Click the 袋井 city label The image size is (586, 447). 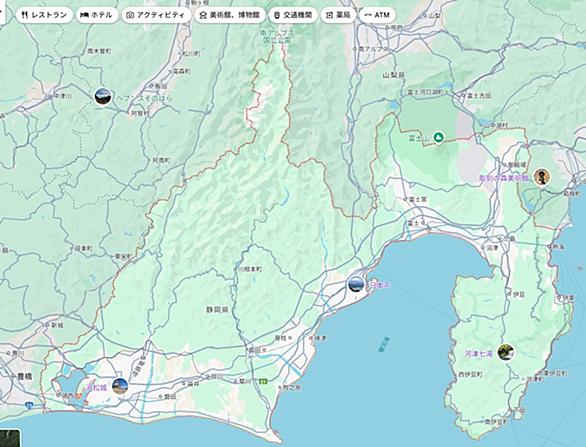point(192,383)
